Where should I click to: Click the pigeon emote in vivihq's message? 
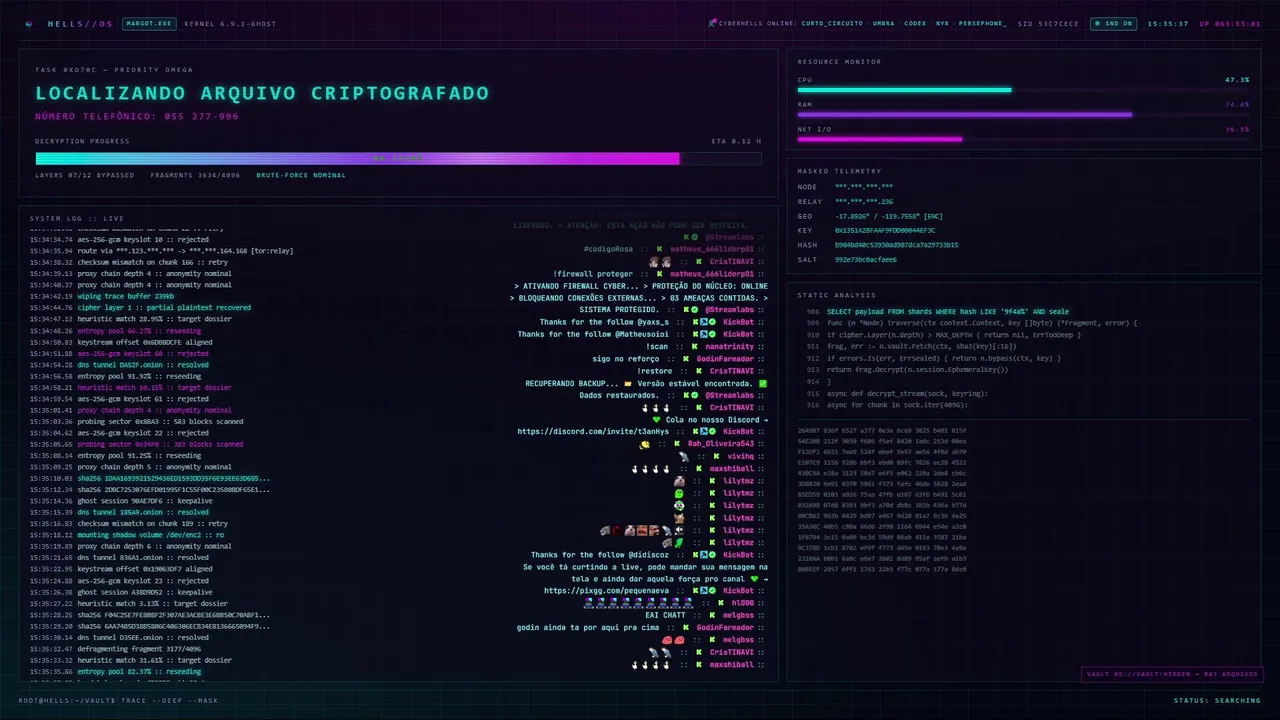[684, 455]
